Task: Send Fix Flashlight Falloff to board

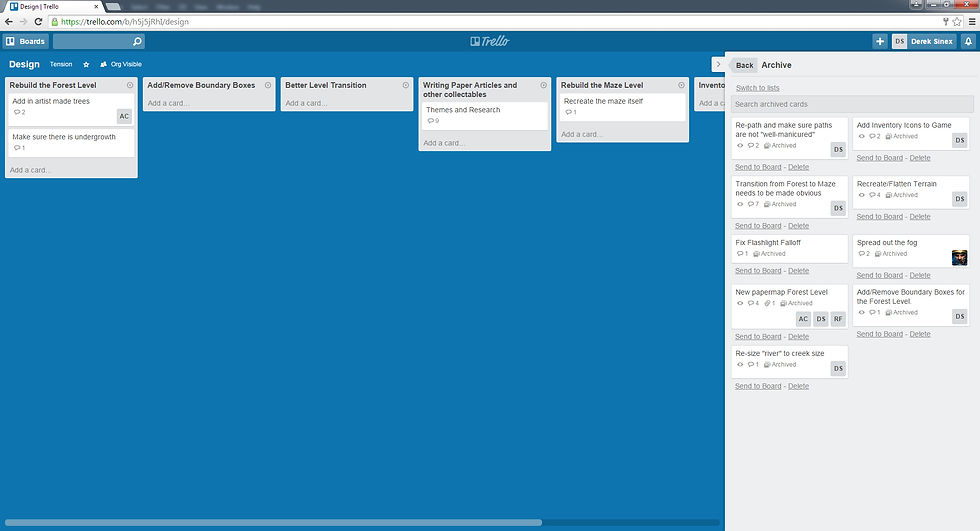Action: (x=758, y=271)
